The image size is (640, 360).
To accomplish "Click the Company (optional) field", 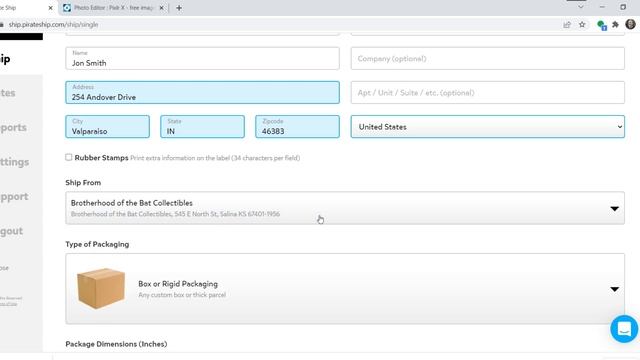I will [x=487, y=58].
